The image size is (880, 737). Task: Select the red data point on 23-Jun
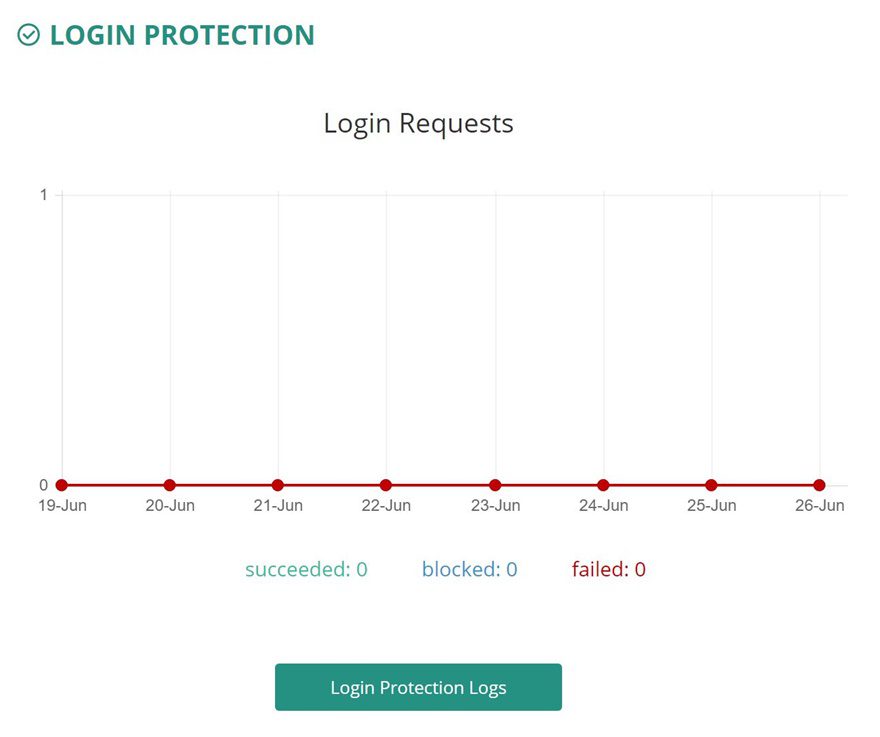click(495, 484)
